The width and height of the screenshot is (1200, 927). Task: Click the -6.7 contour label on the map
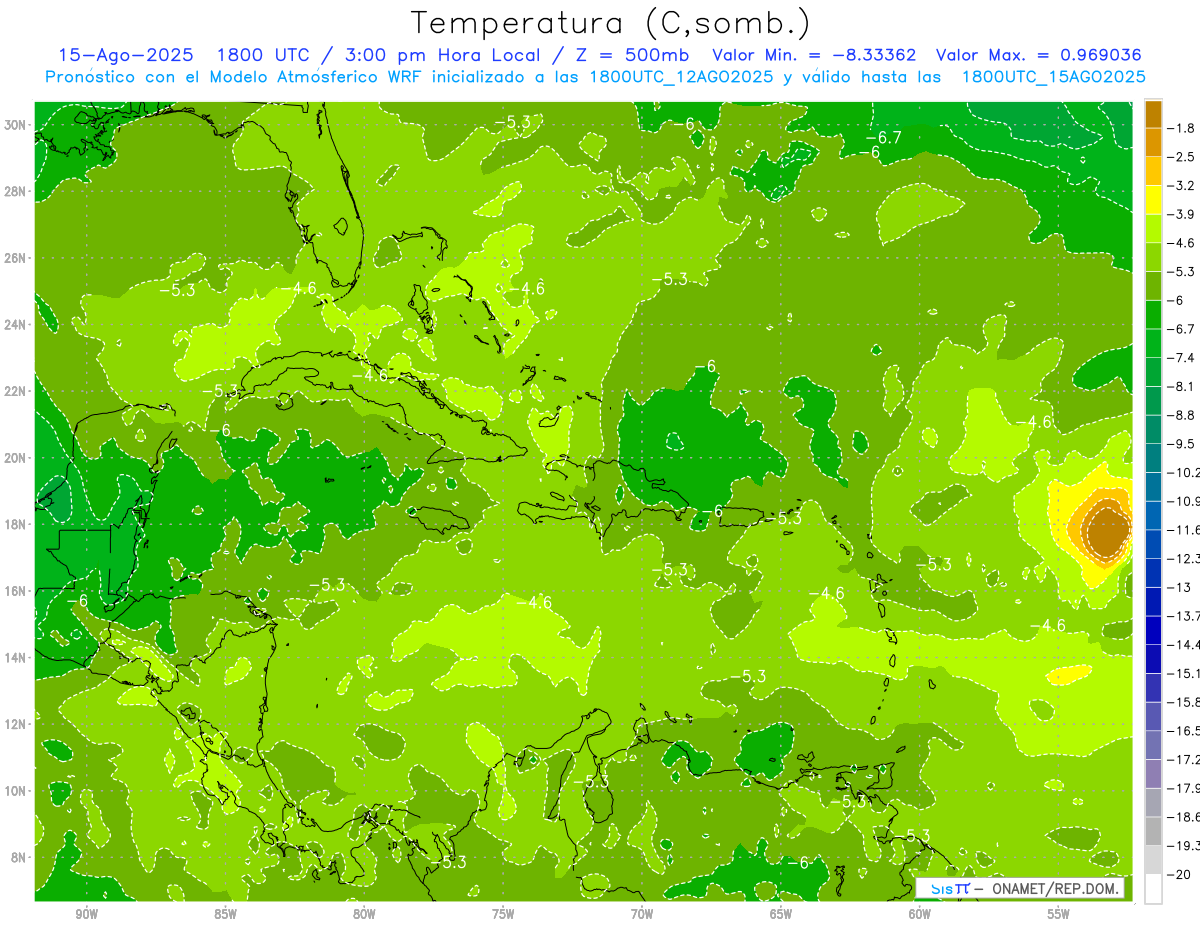coord(884,137)
